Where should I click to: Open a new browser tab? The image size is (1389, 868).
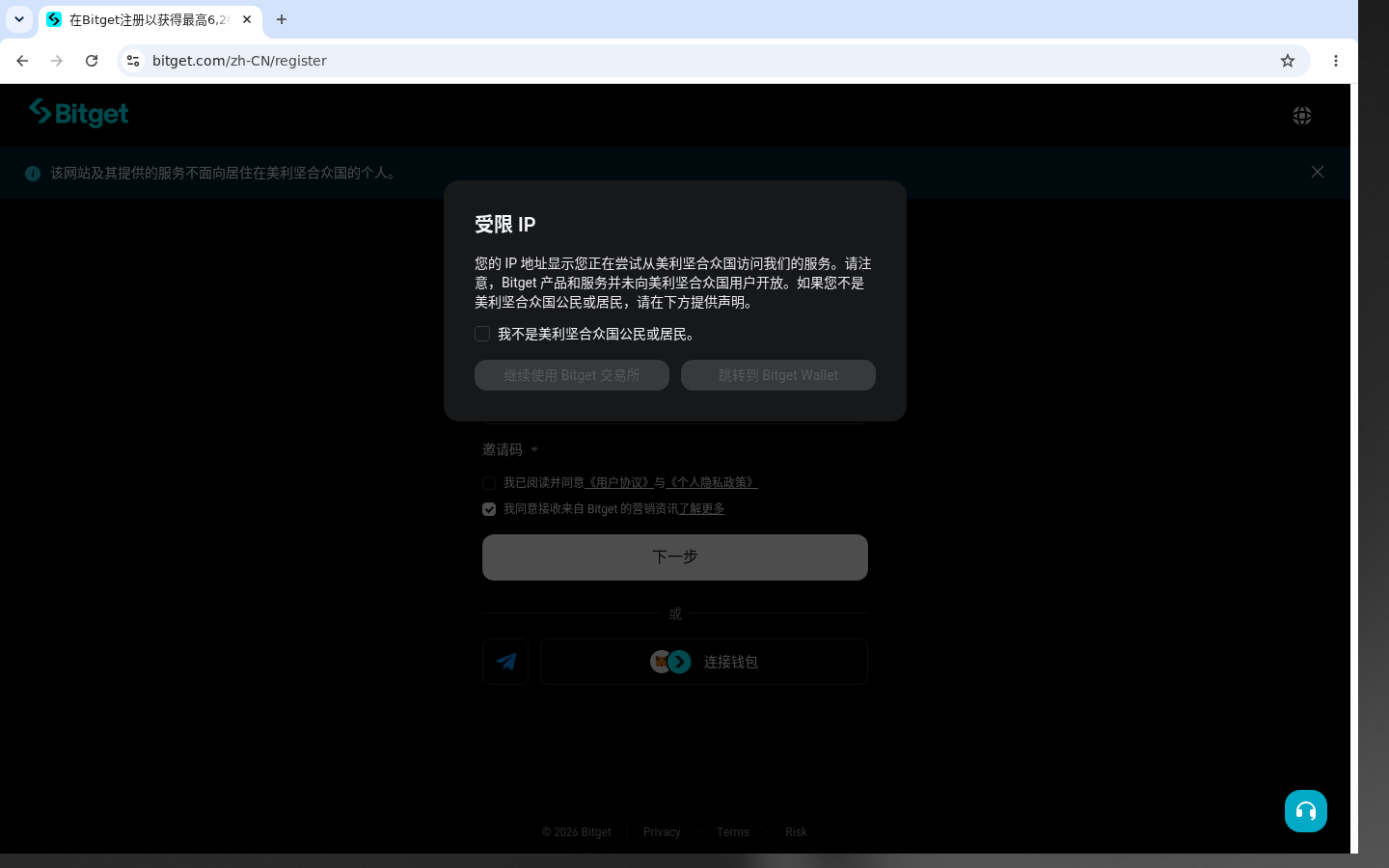(x=282, y=19)
